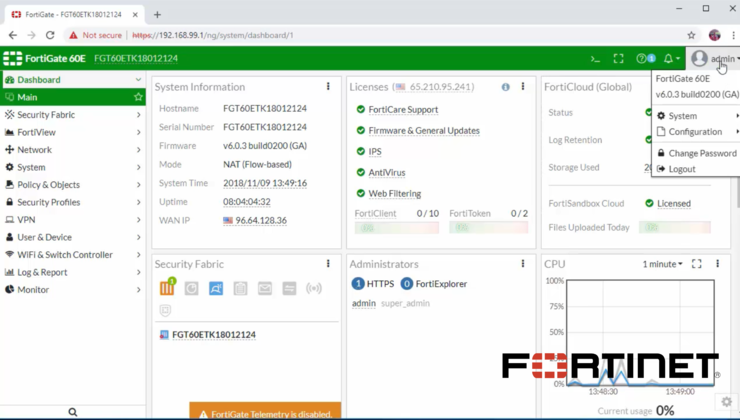Toggle favorite star on Main
This screenshot has height=420, width=740.
point(138,97)
